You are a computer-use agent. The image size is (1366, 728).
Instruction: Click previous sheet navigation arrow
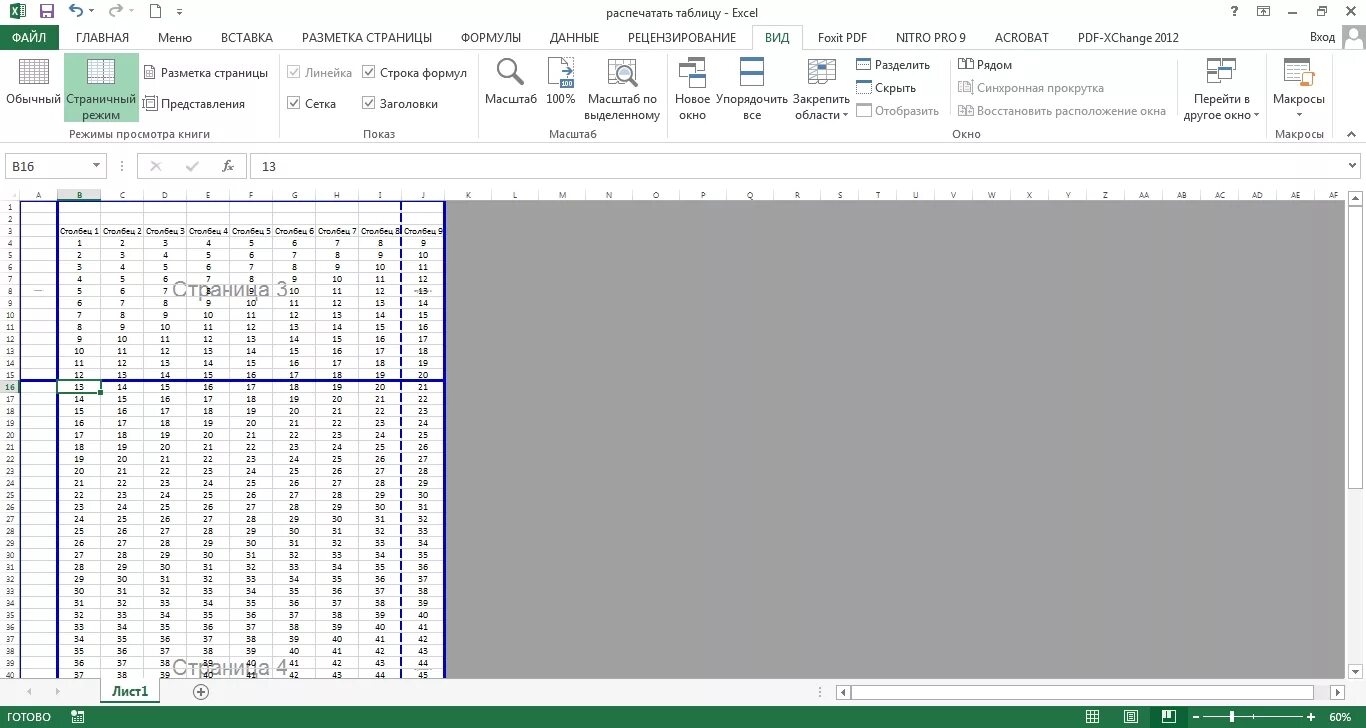[x=29, y=691]
